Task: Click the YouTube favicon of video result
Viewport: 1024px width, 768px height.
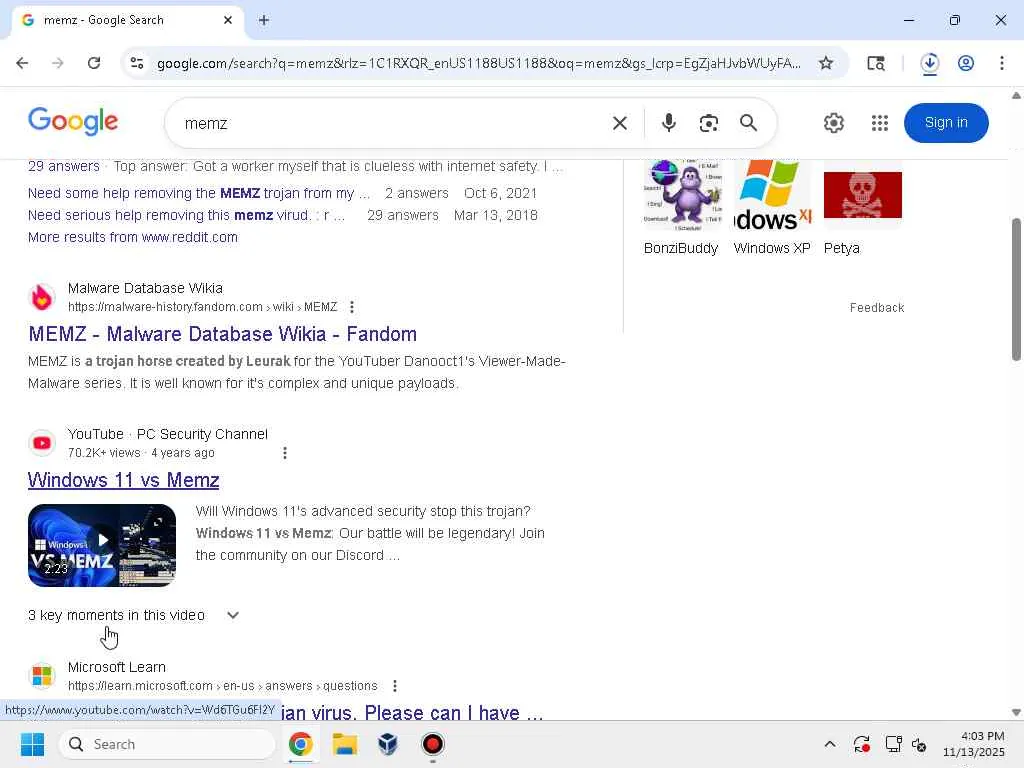Action: click(x=42, y=443)
